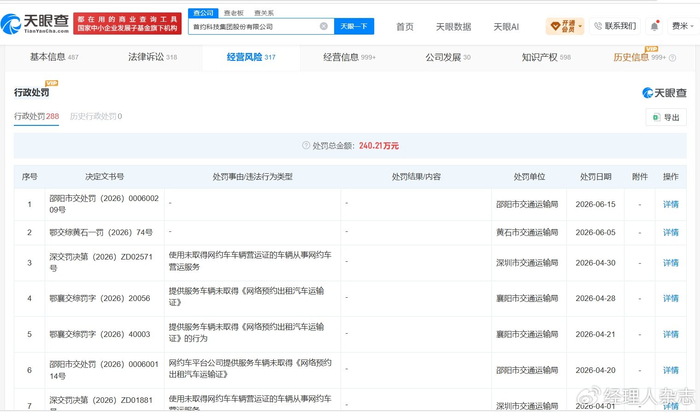The image size is (700, 413).
Task: Click 襄阳市交通运输局 in row 4
Action: 527,298
